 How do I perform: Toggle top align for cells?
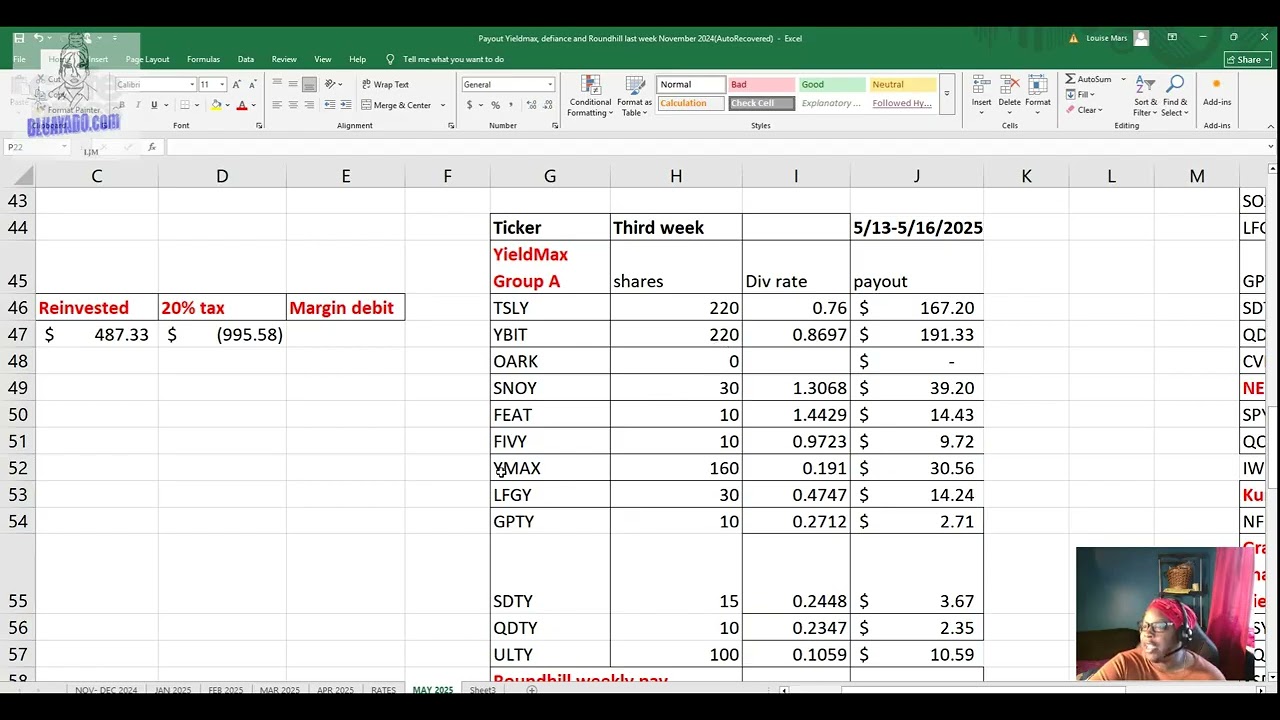click(278, 84)
